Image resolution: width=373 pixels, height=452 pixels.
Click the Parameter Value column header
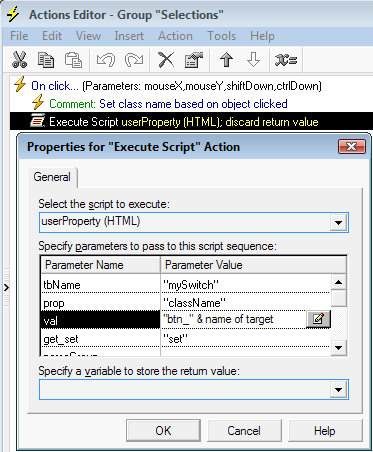pos(253,265)
